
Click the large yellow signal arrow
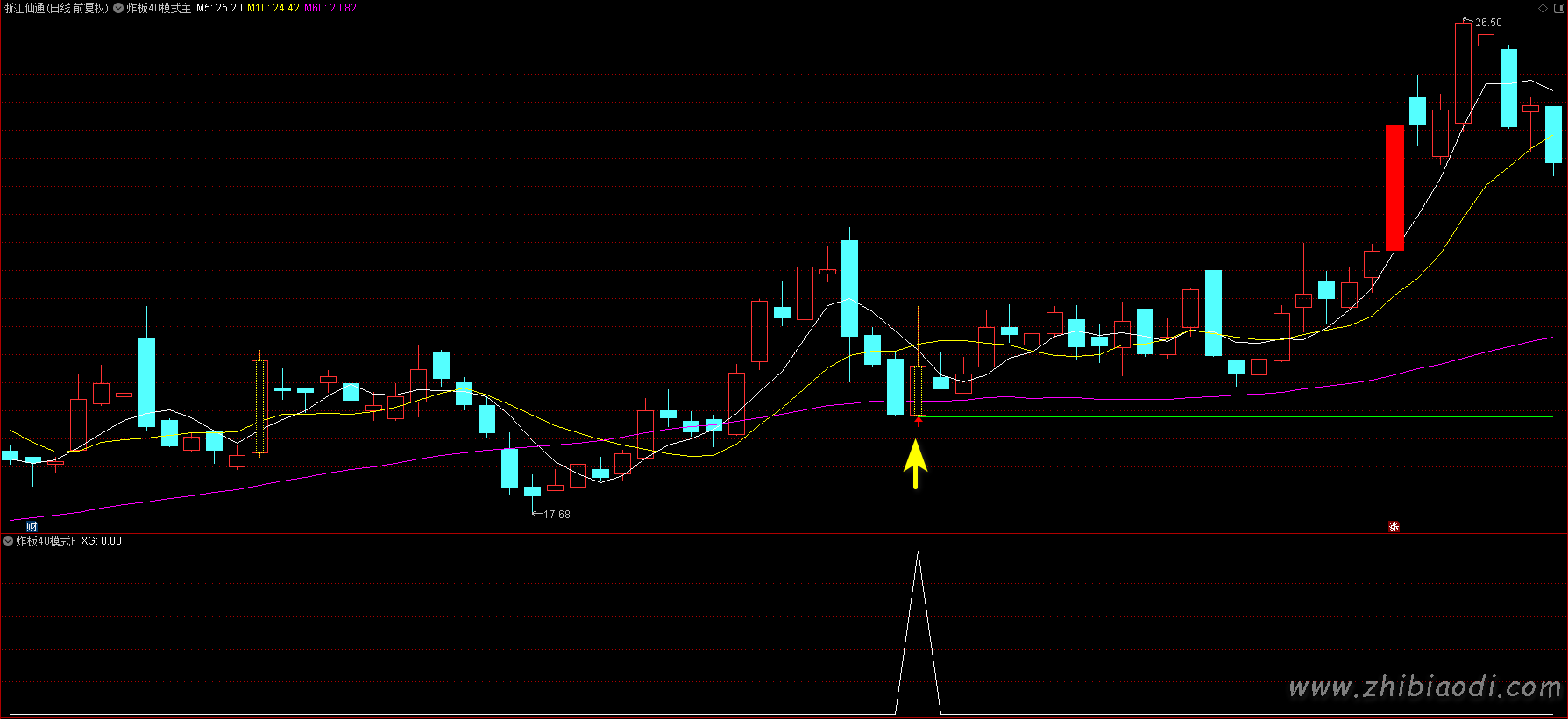(x=915, y=463)
